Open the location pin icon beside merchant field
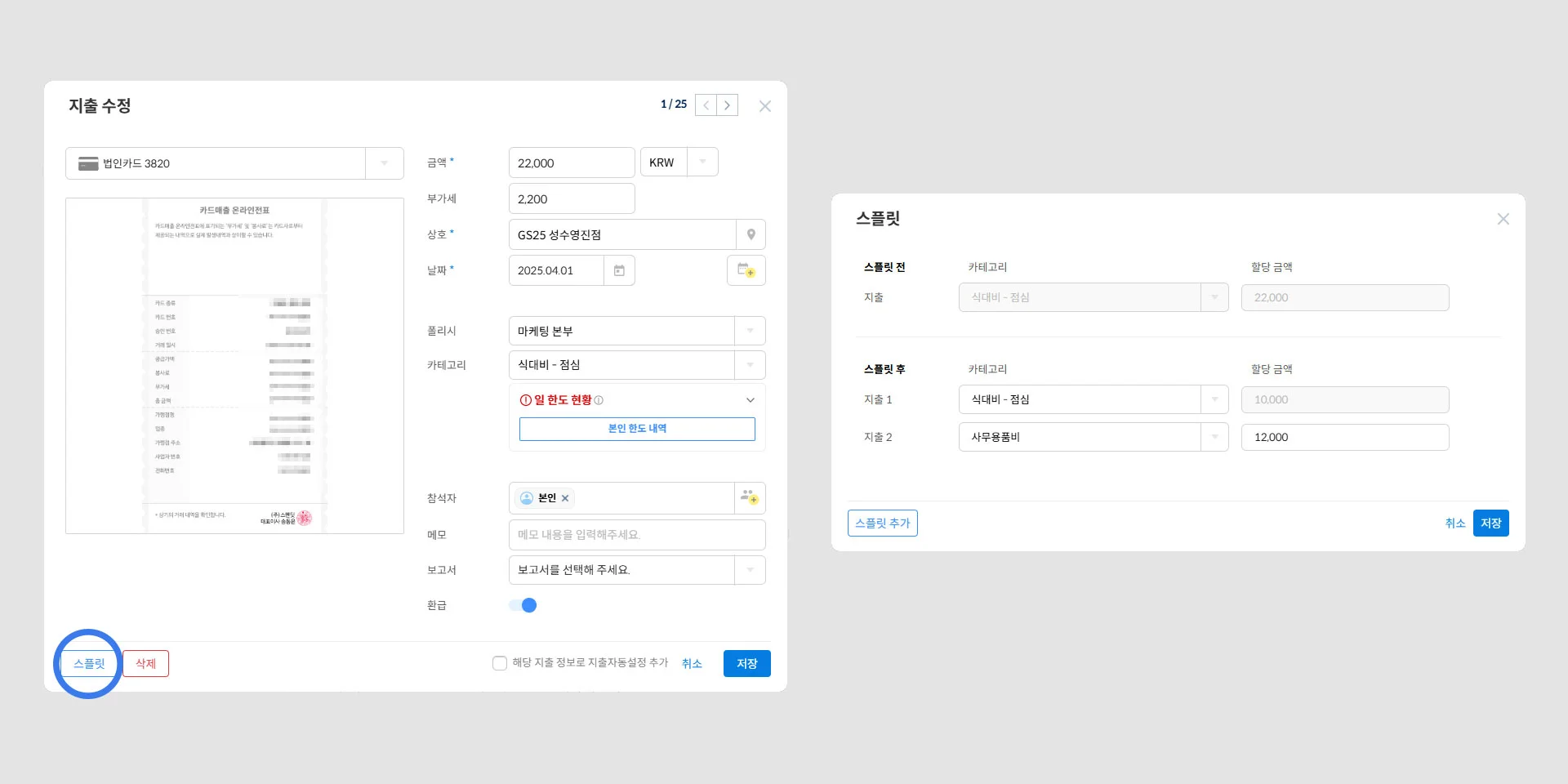Image resolution: width=1568 pixels, height=784 pixels. [x=751, y=234]
